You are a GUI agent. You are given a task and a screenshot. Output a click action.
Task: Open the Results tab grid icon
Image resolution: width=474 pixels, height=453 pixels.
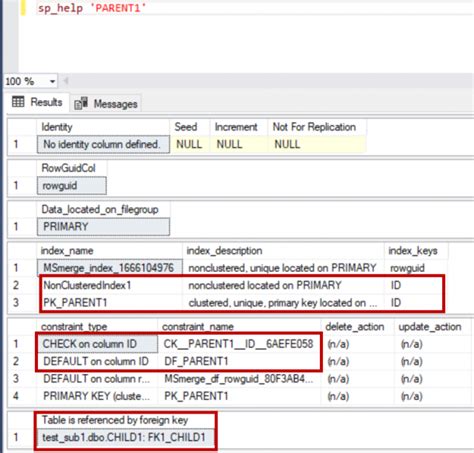point(18,102)
